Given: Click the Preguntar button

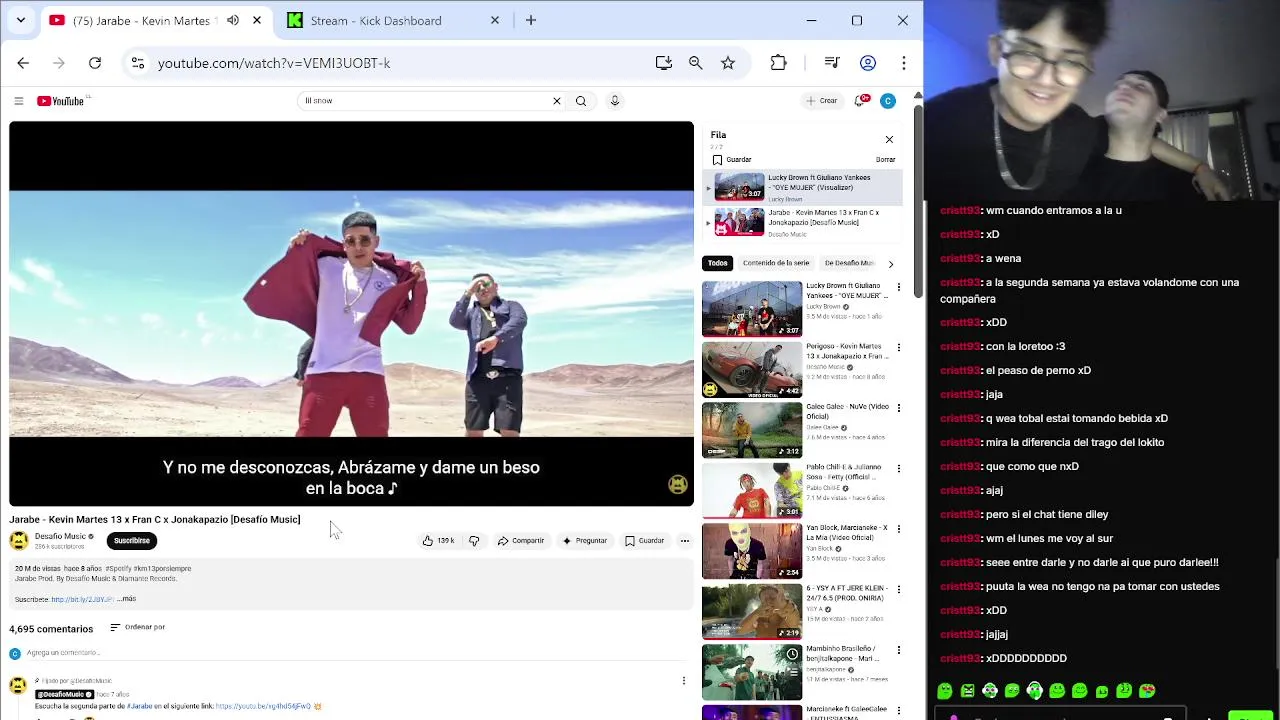Looking at the screenshot, I should pos(585,541).
